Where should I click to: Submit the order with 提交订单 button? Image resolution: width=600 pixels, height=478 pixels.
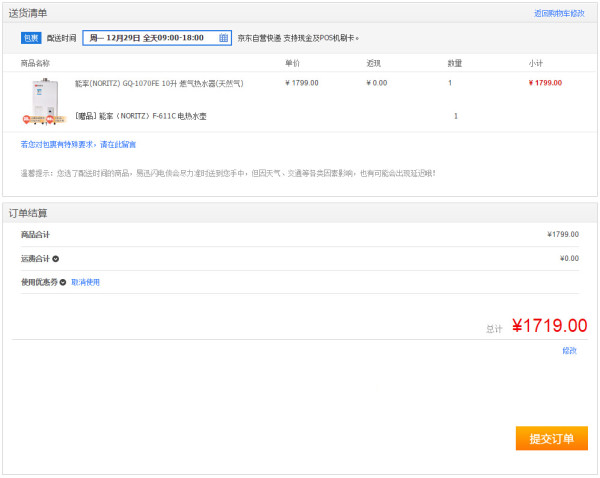551,438
